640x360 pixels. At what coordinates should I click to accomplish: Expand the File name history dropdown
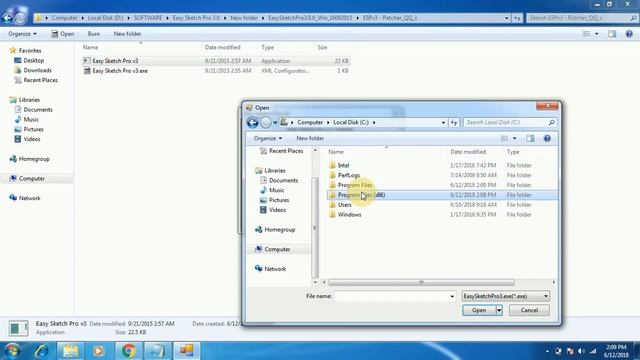click(452, 296)
